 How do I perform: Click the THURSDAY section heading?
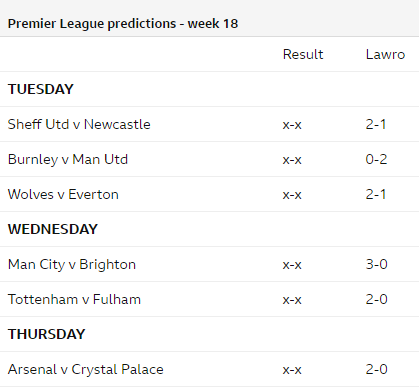tap(47, 334)
